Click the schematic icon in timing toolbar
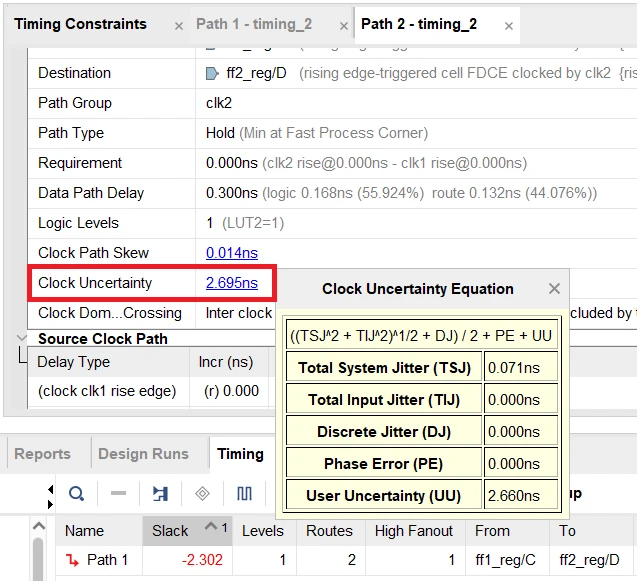This screenshot has width=637, height=581. point(160,494)
